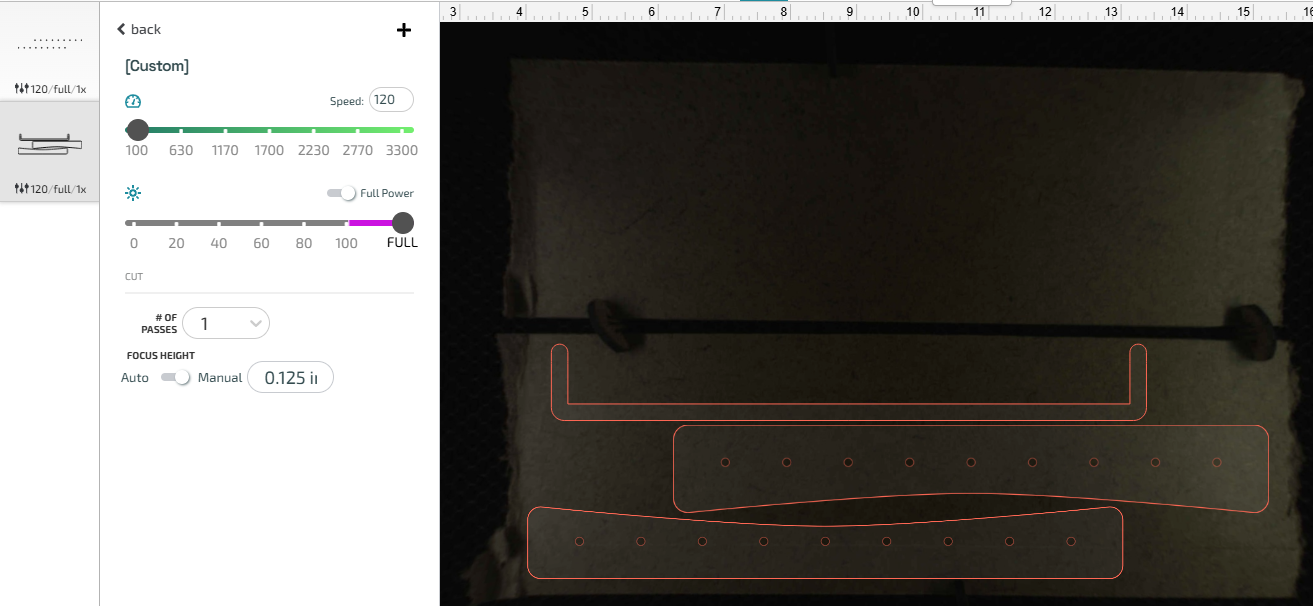Click the power sun icon

(133, 193)
